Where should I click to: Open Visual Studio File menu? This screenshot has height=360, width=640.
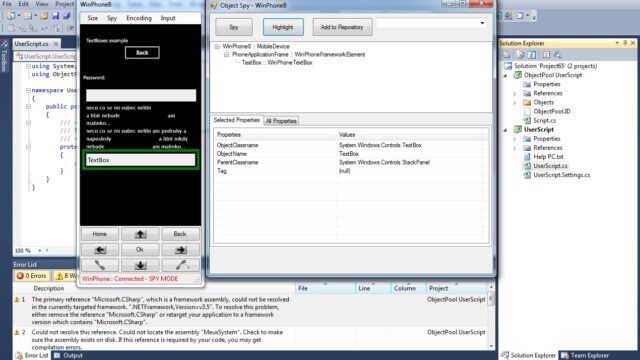[7, 4]
